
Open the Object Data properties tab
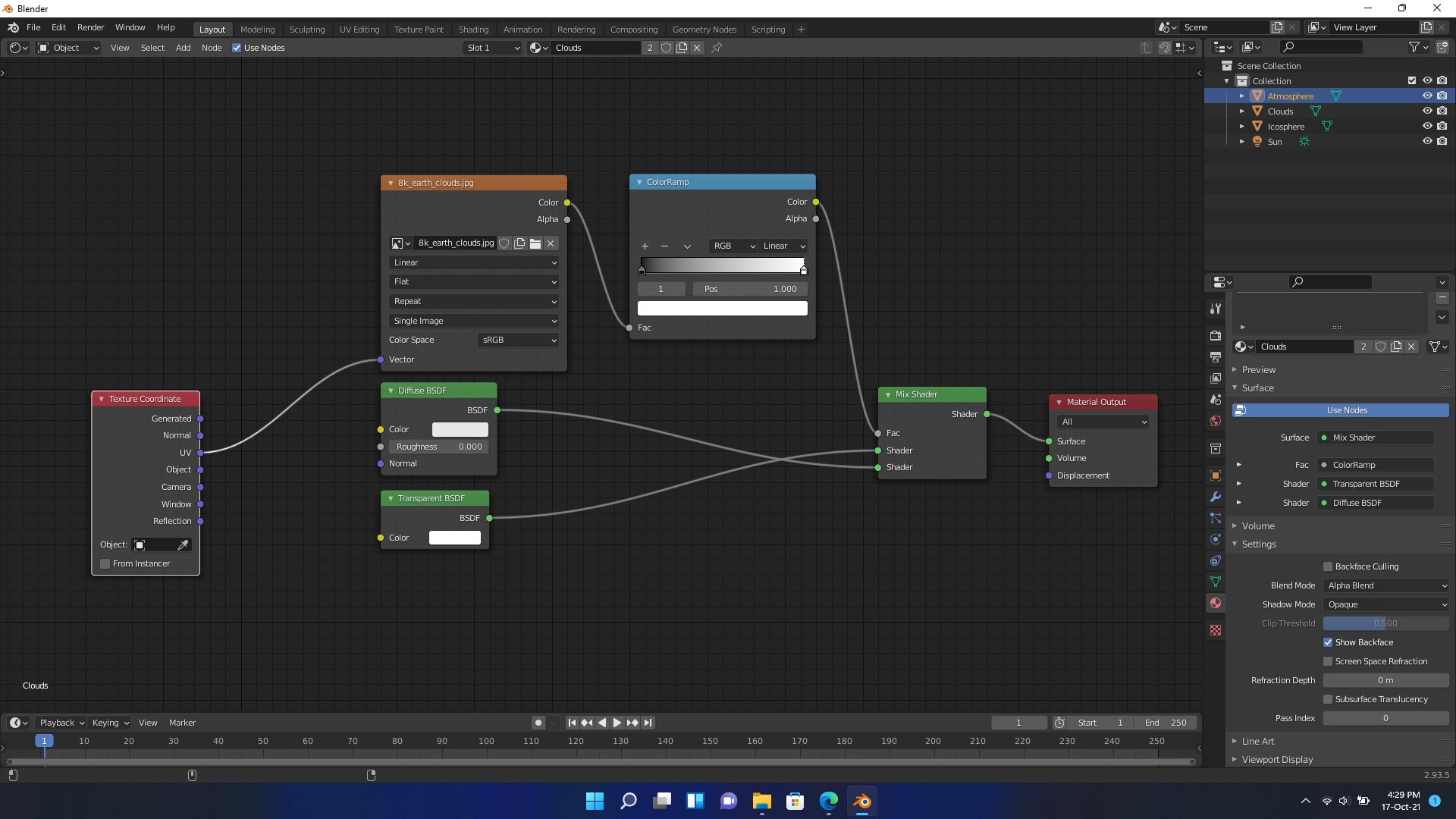click(x=1216, y=582)
